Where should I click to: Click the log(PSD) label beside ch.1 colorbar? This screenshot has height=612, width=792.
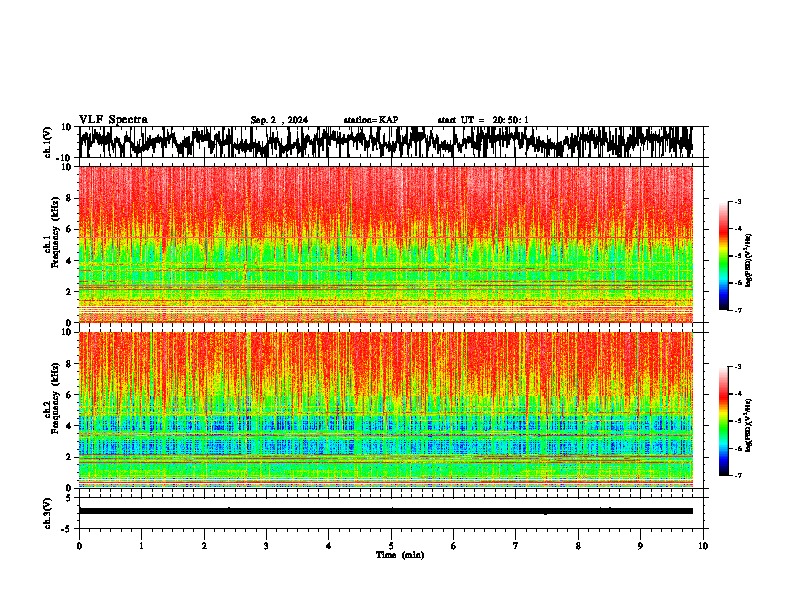(748, 260)
